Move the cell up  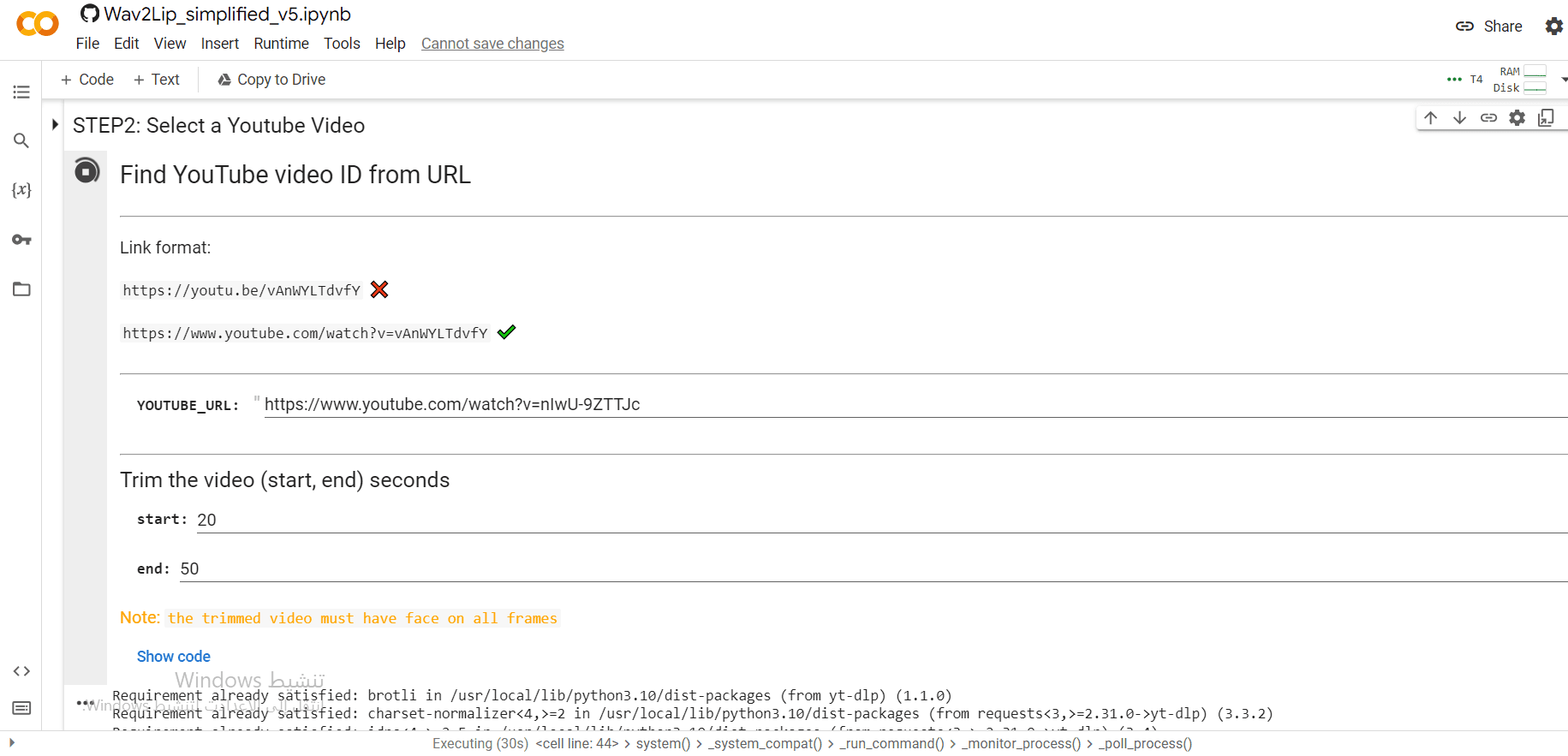coord(1430,118)
